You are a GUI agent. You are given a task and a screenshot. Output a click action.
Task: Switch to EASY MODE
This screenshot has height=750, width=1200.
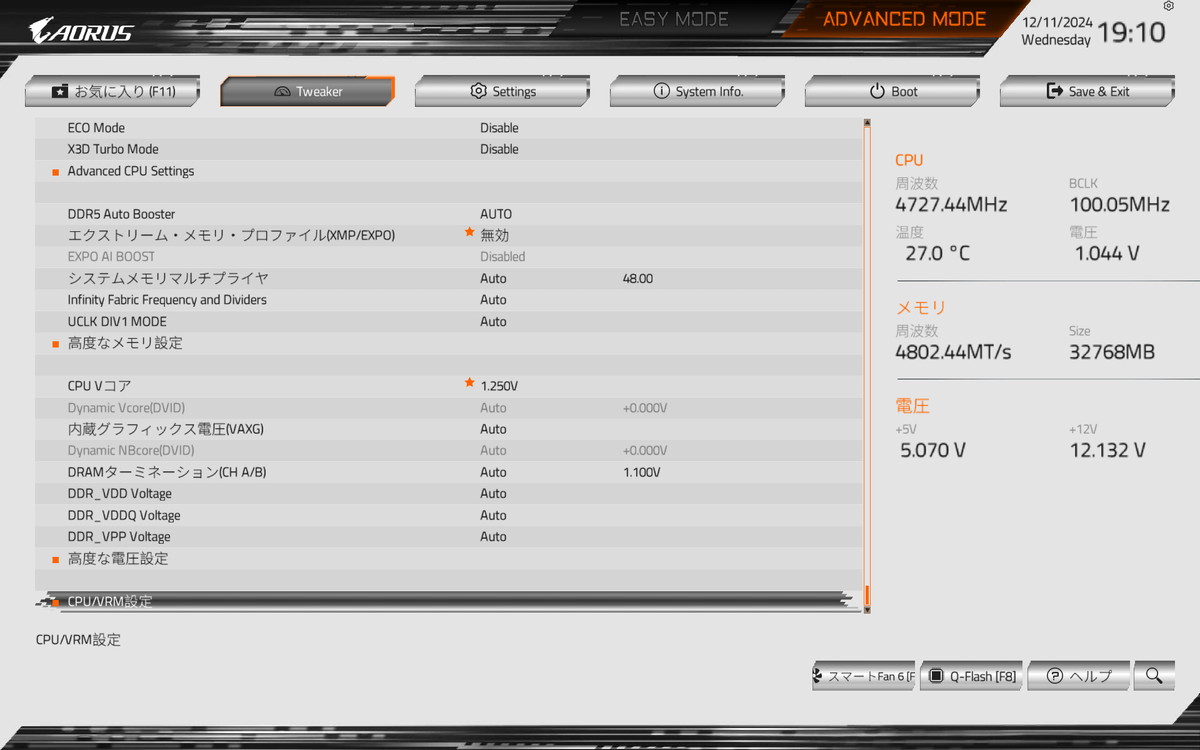(x=674, y=19)
